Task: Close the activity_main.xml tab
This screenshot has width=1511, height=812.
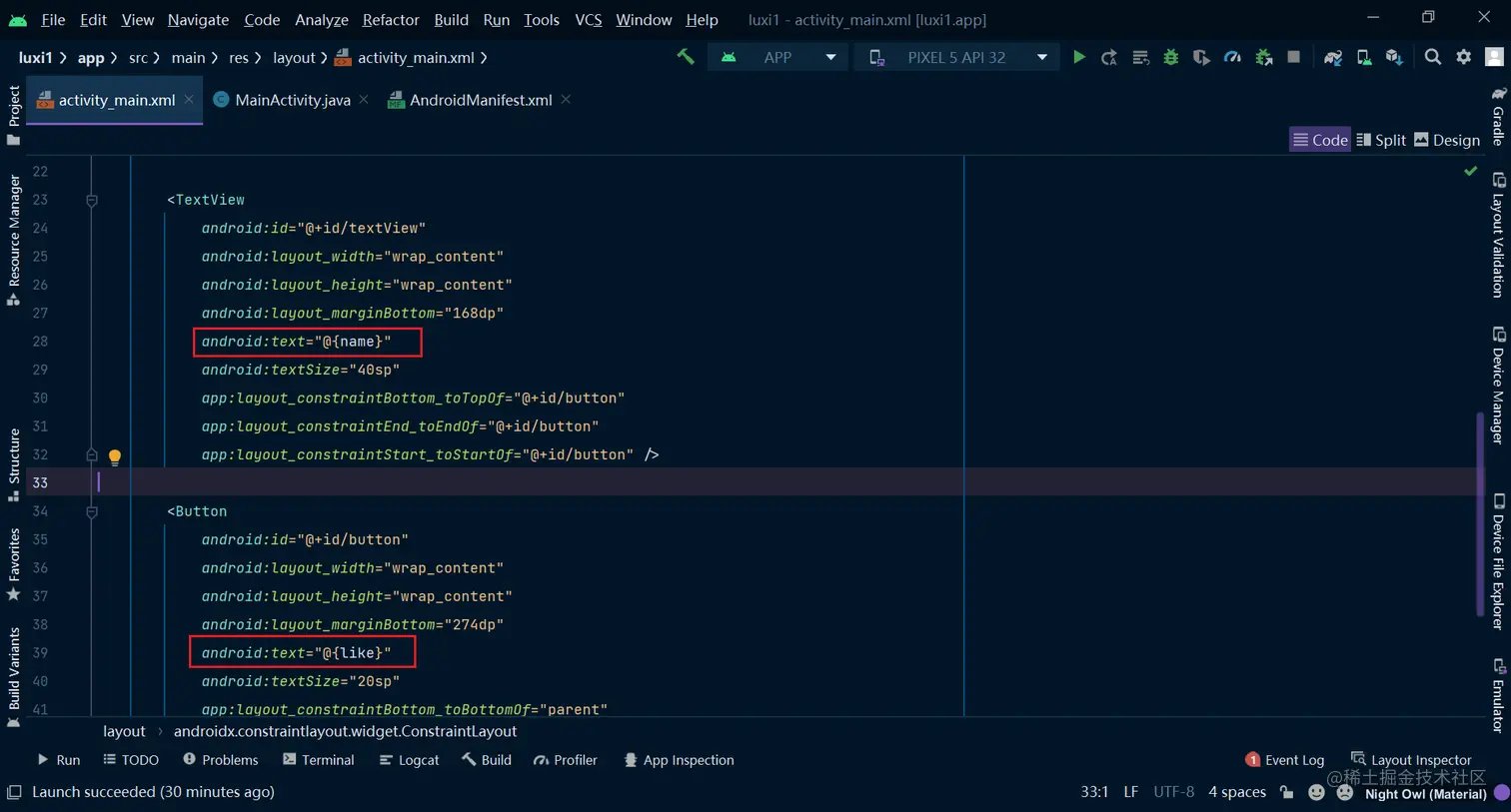Action: [189, 99]
